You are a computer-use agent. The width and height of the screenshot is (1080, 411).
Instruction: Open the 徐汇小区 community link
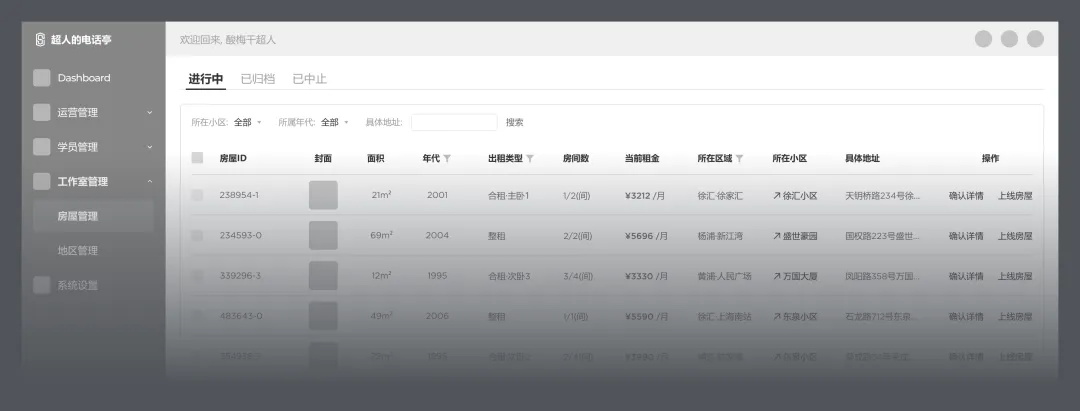click(795, 196)
